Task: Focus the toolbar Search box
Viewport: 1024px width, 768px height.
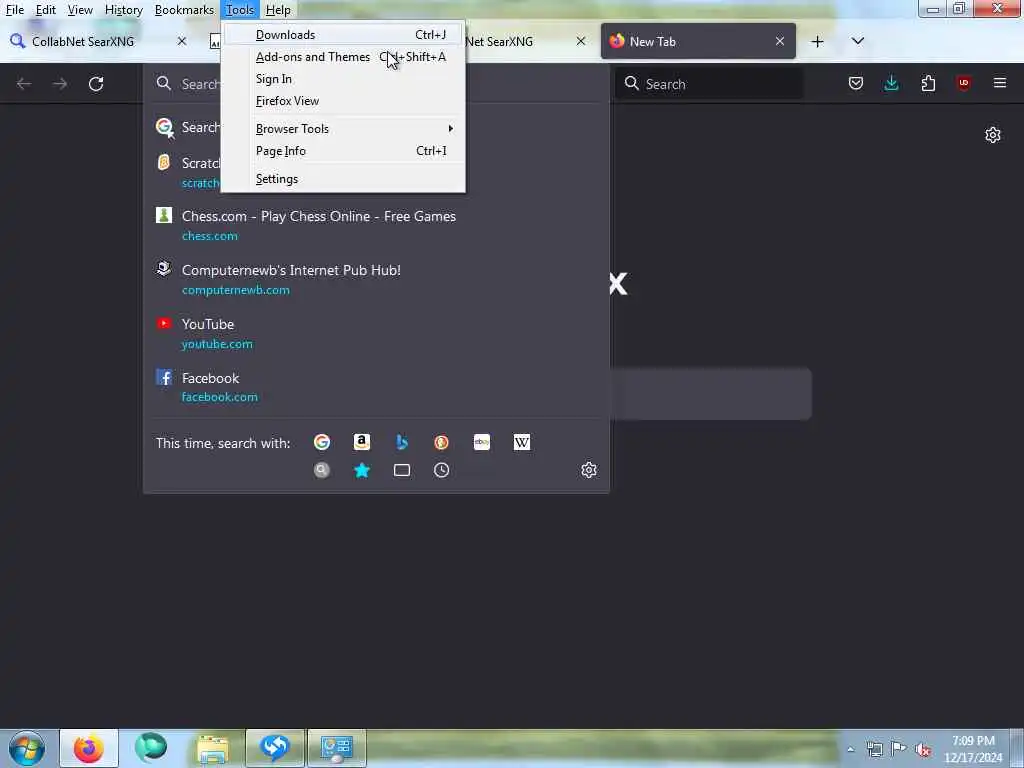Action: coord(709,84)
